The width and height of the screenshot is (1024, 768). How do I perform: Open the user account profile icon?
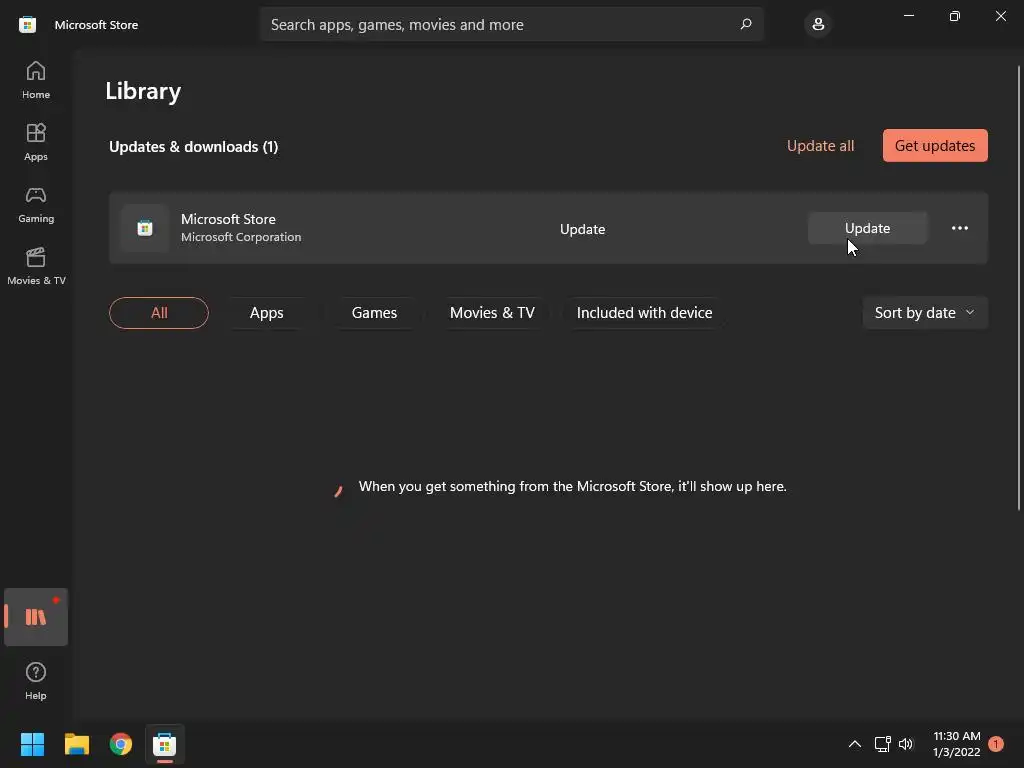(x=818, y=24)
